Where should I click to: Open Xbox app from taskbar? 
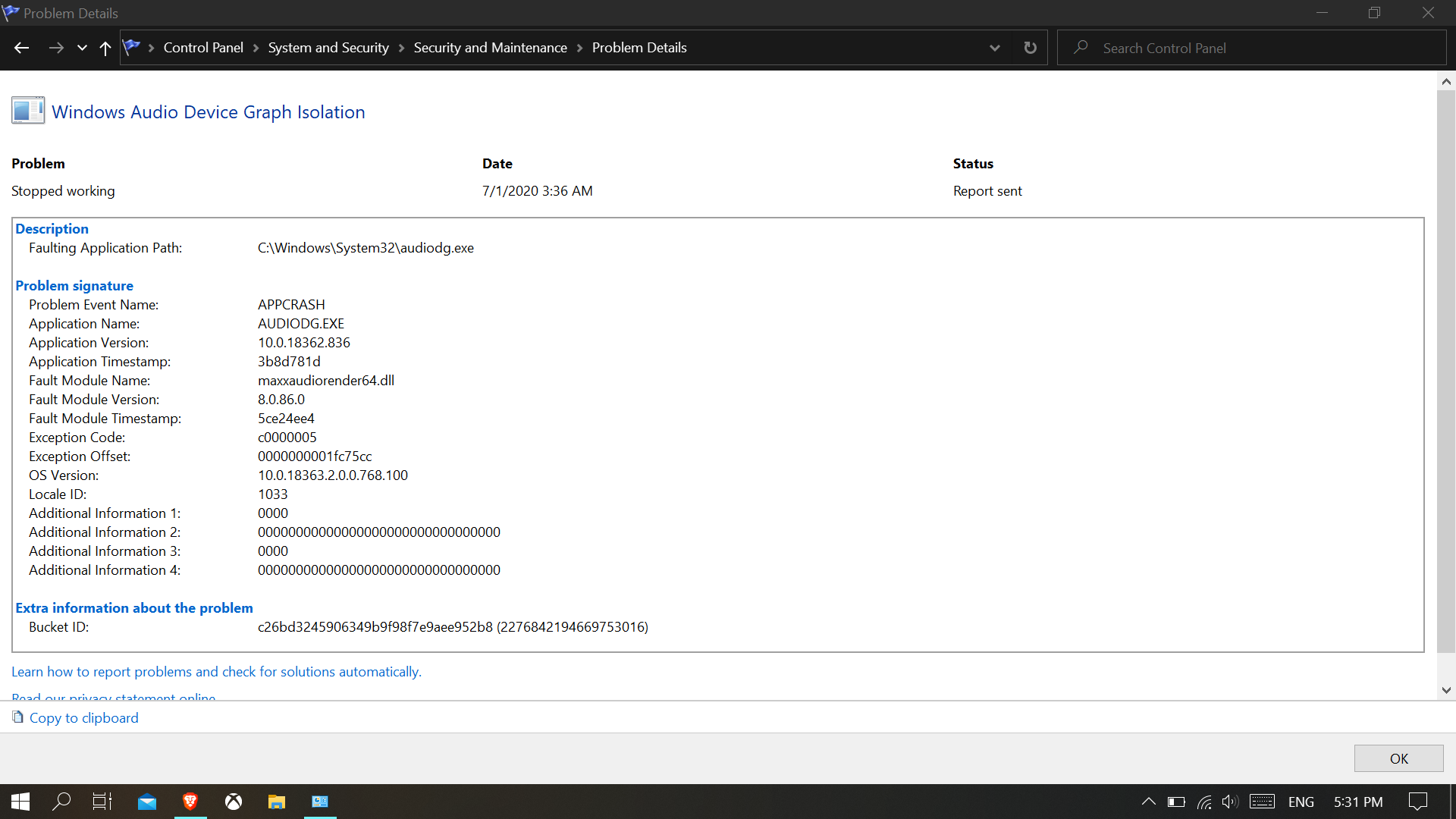pyautogui.click(x=234, y=802)
